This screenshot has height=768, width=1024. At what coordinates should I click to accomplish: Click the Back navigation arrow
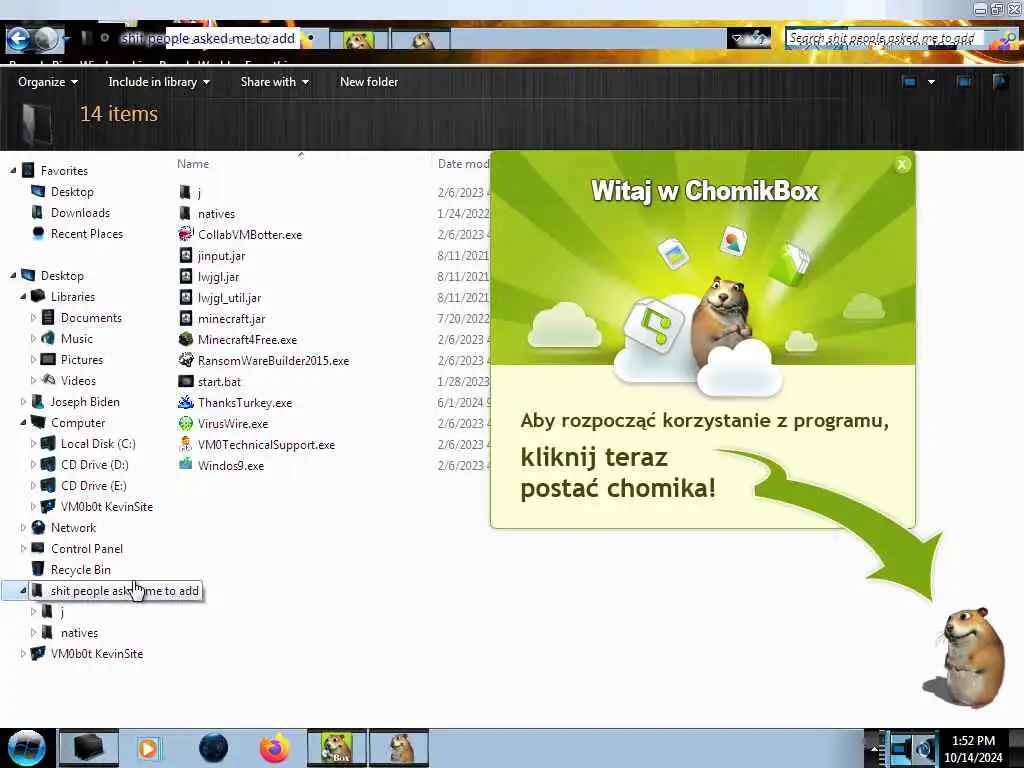click(18, 39)
